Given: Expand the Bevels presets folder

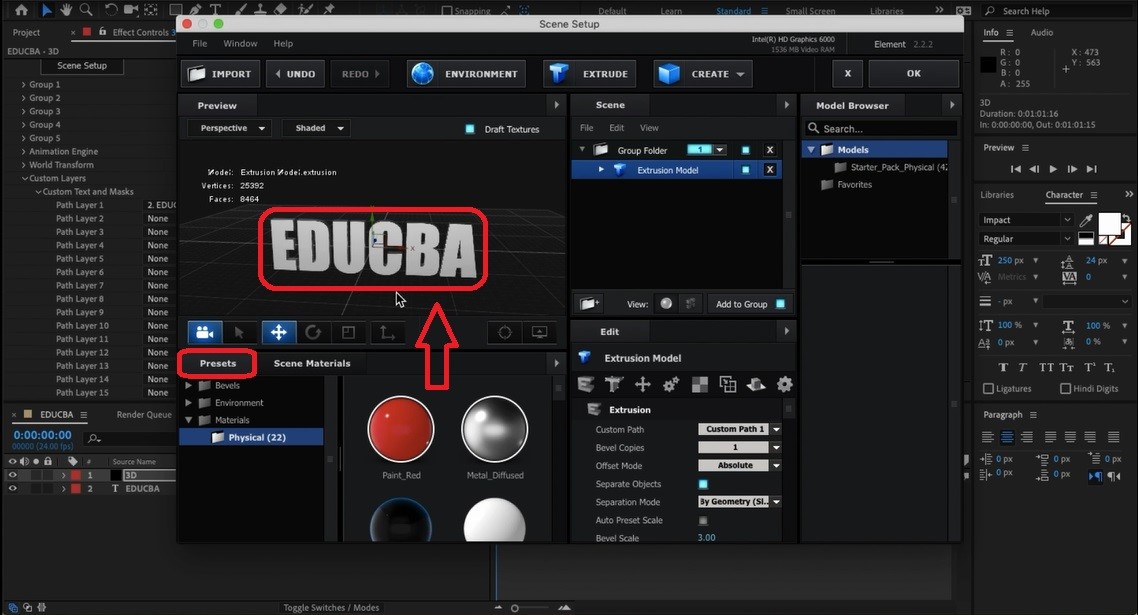Looking at the screenshot, I should tap(189, 386).
